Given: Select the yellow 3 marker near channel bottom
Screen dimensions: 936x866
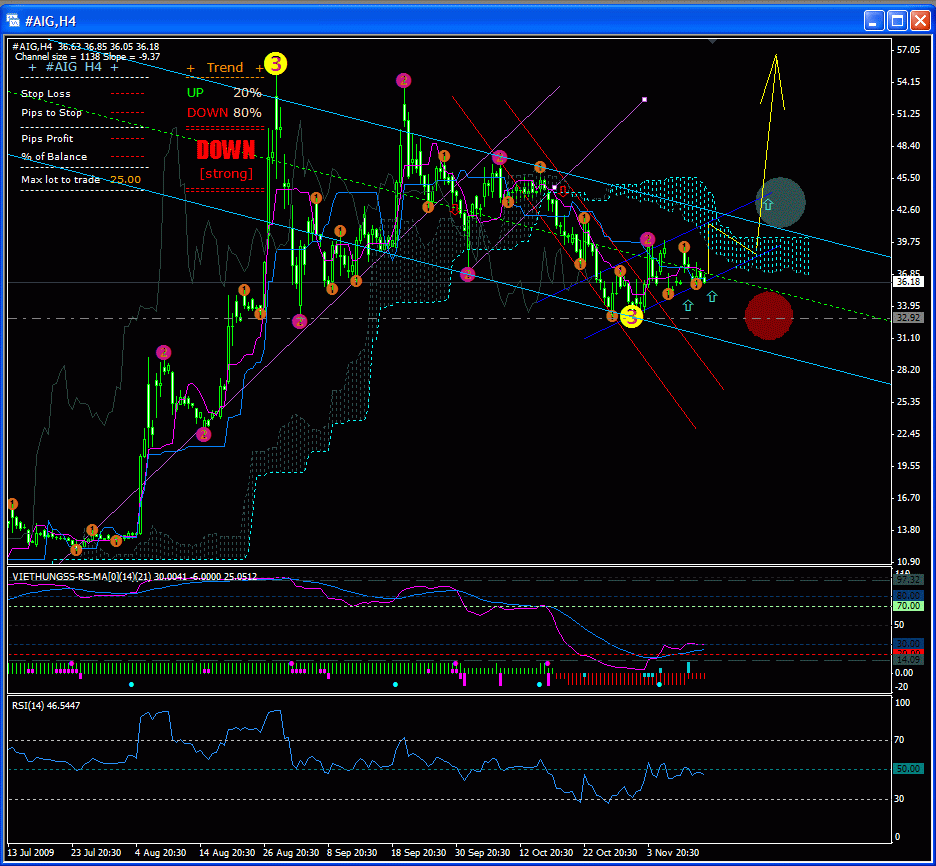Looking at the screenshot, I should click(631, 317).
